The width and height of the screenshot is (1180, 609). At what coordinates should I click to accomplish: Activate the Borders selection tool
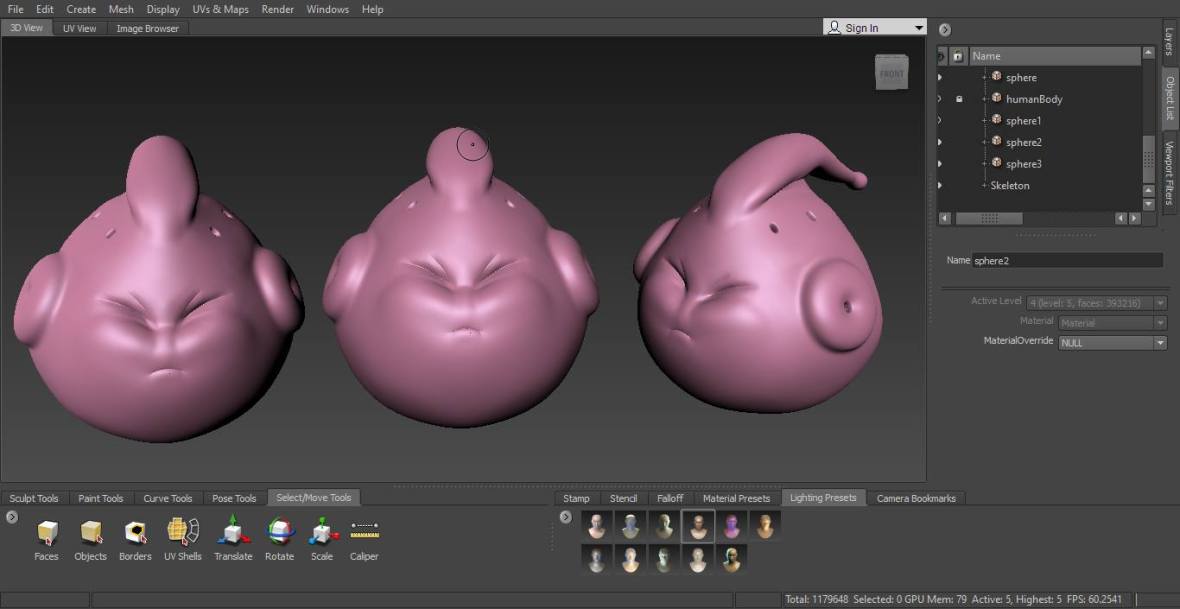click(135, 532)
